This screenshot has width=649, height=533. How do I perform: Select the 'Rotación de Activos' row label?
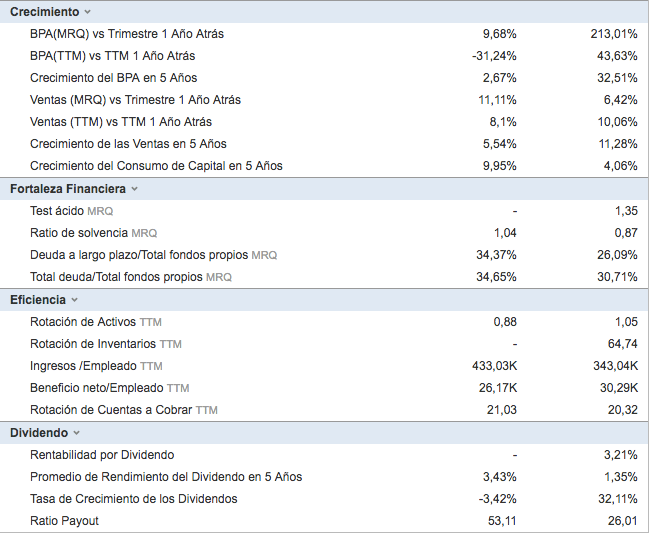tap(83, 322)
